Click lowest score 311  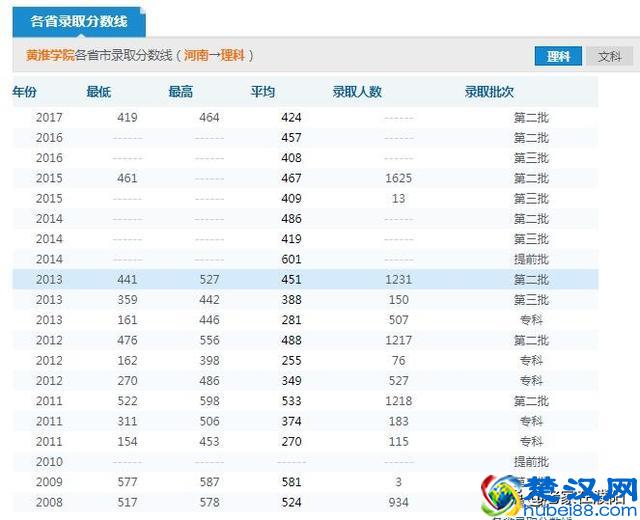pos(127,421)
